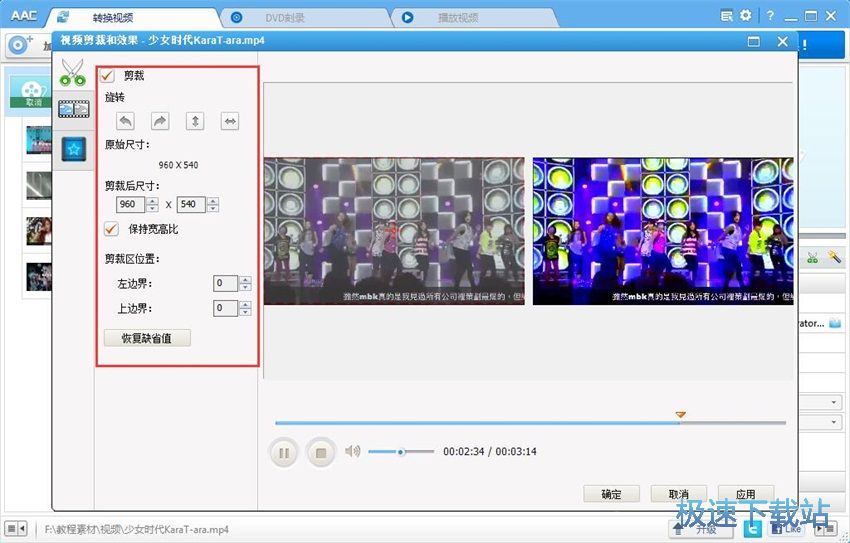850x543 pixels.
Task: Click the 应用 apply button
Action: 746,494
